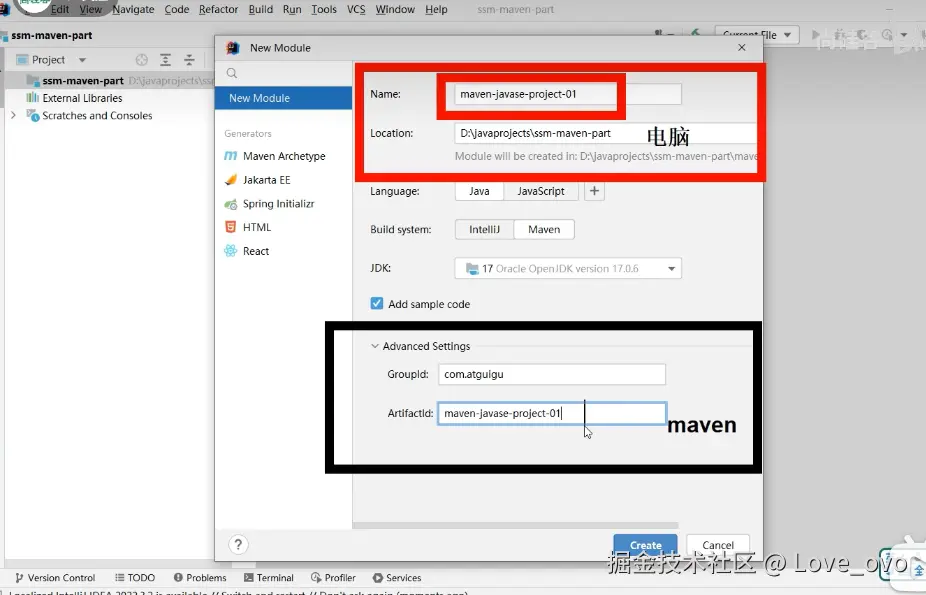Click the search icon in New Module dialog

(x=232, y=73)
